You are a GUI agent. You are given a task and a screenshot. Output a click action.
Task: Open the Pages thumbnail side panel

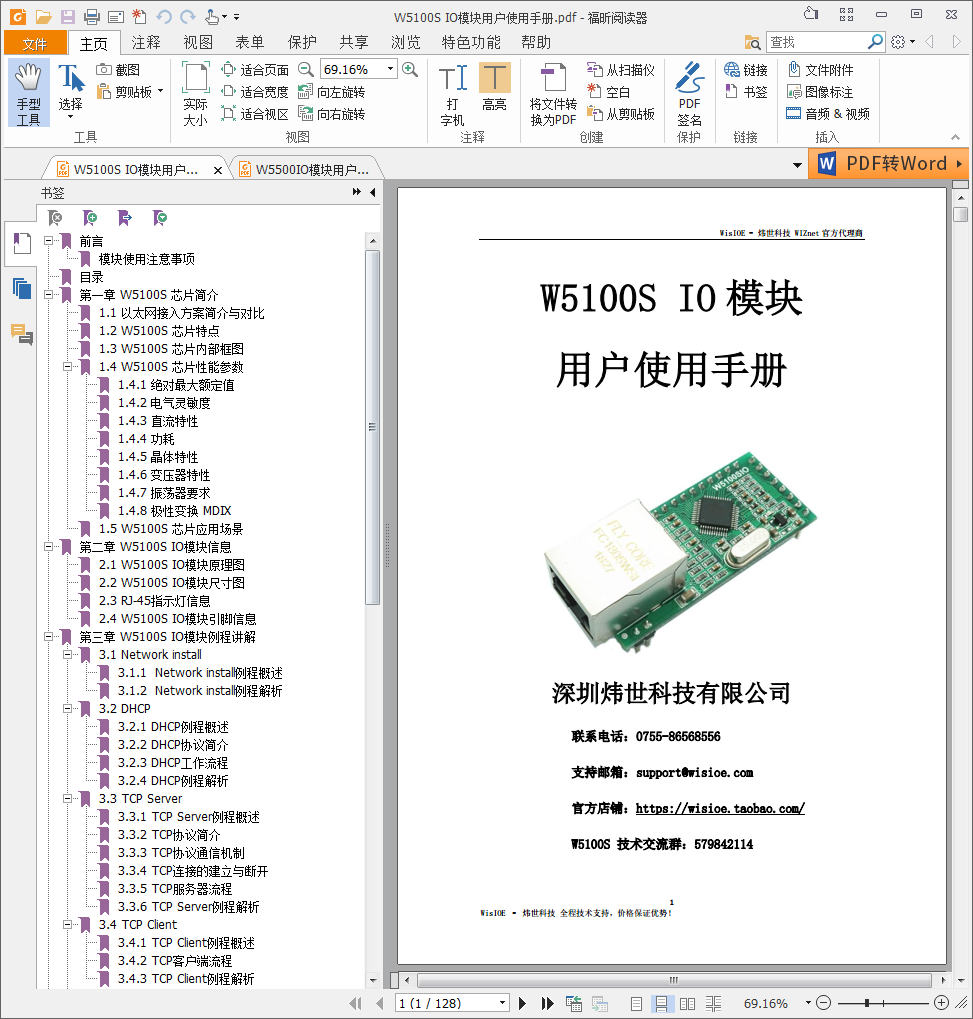[x=21, y=287]
